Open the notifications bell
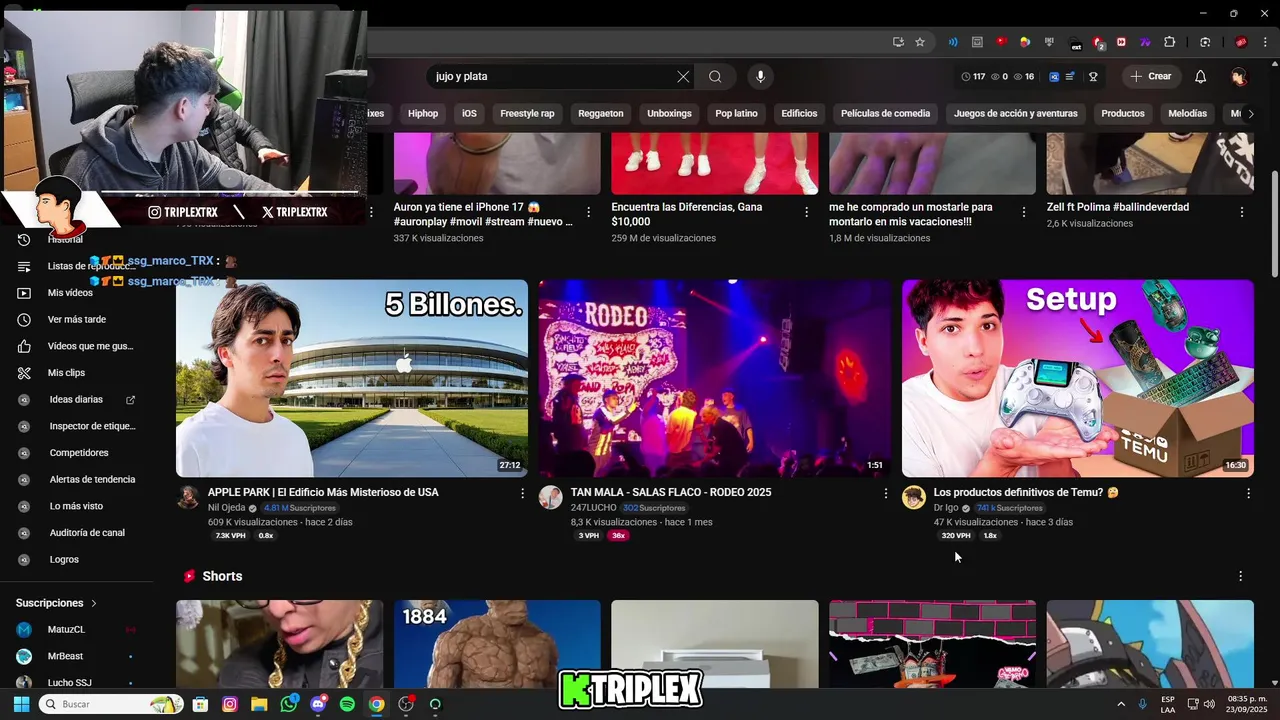The height and width of the screenshot is (720, 1280). click(x=1201, y=77)
